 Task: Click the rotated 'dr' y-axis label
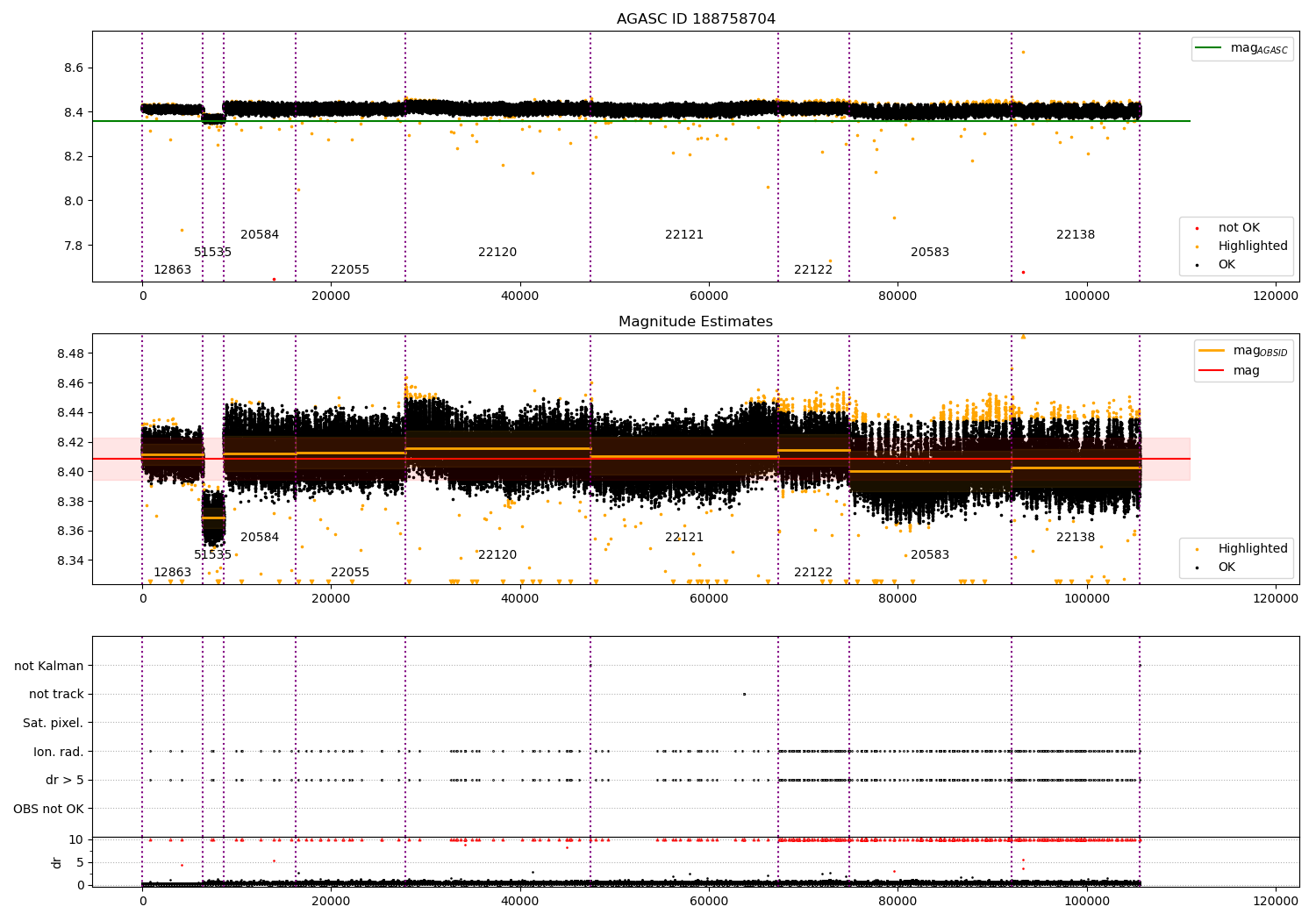(57, 862)
